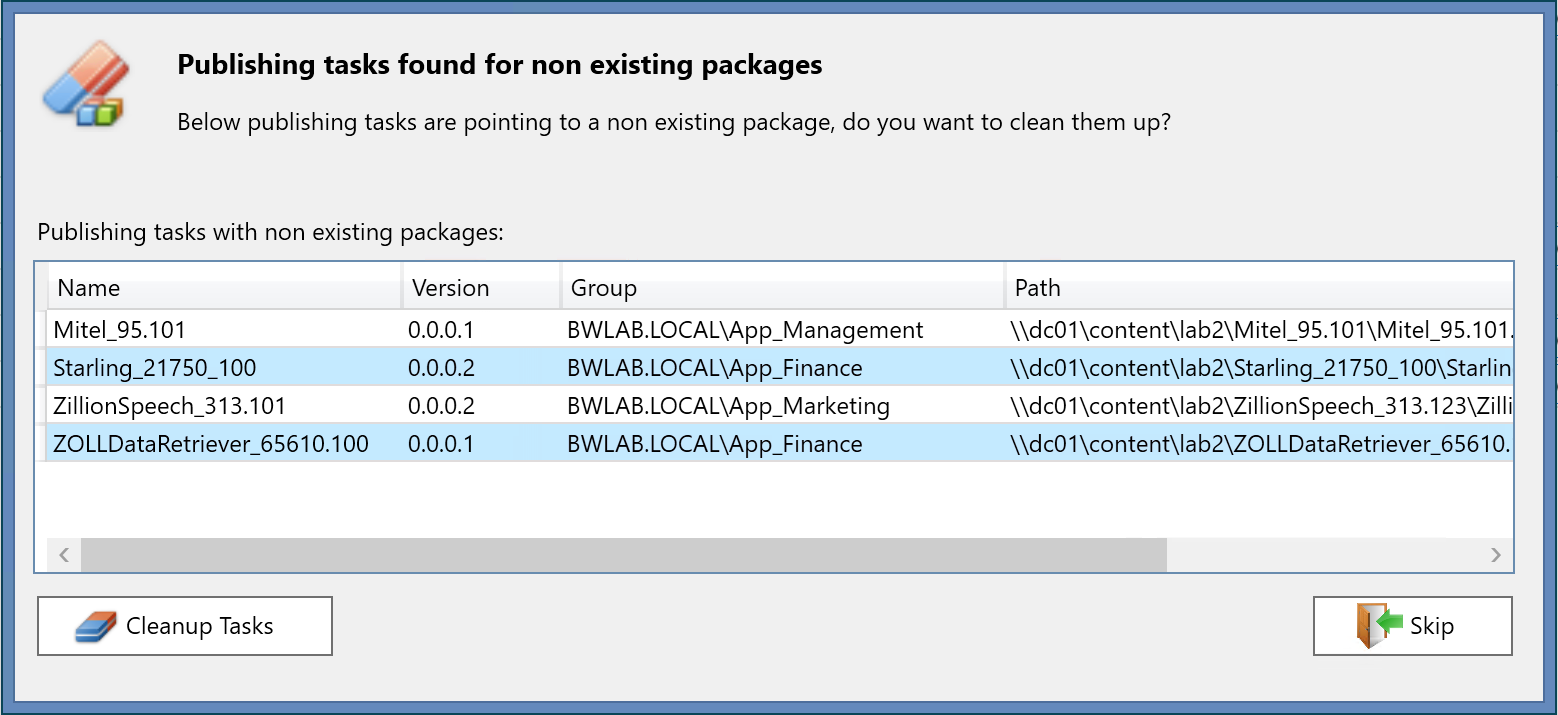
Task: Click the BWLAB.LOCAL\App_Marketing group cell
Action: pos(728,406)
